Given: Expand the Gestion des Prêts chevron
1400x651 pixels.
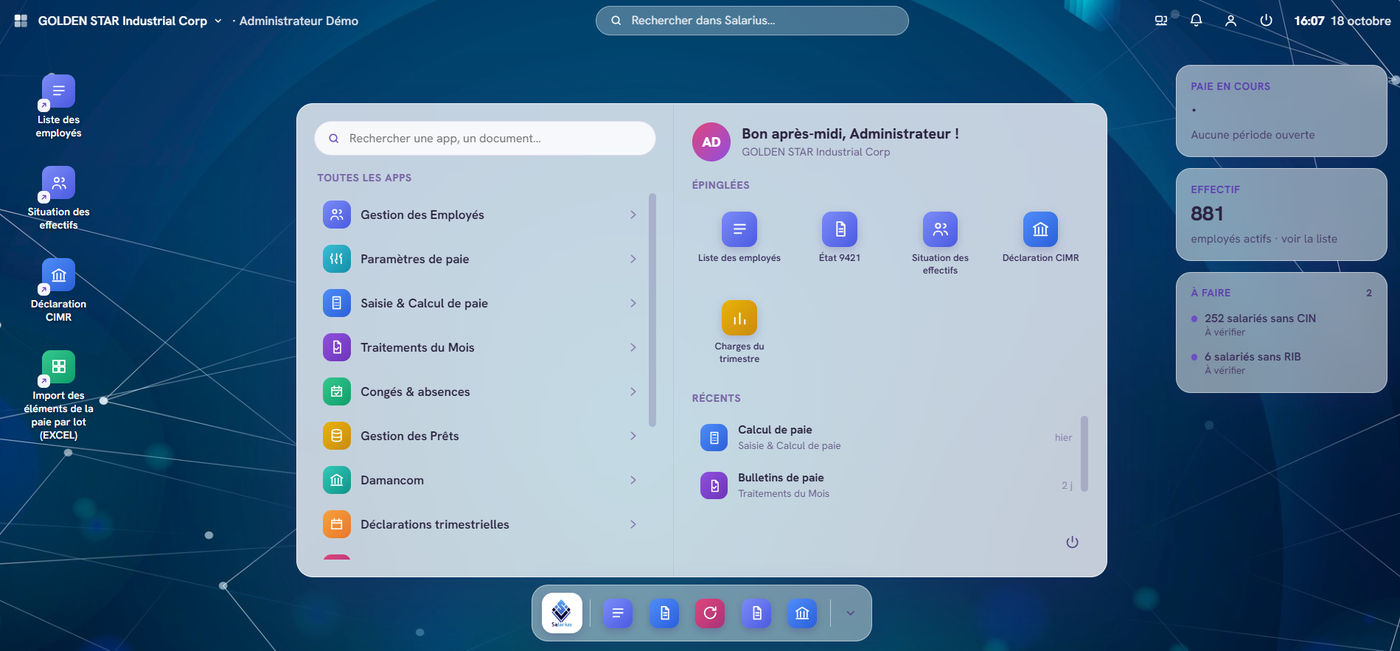Looking at the screenshot, I should 633,436.
